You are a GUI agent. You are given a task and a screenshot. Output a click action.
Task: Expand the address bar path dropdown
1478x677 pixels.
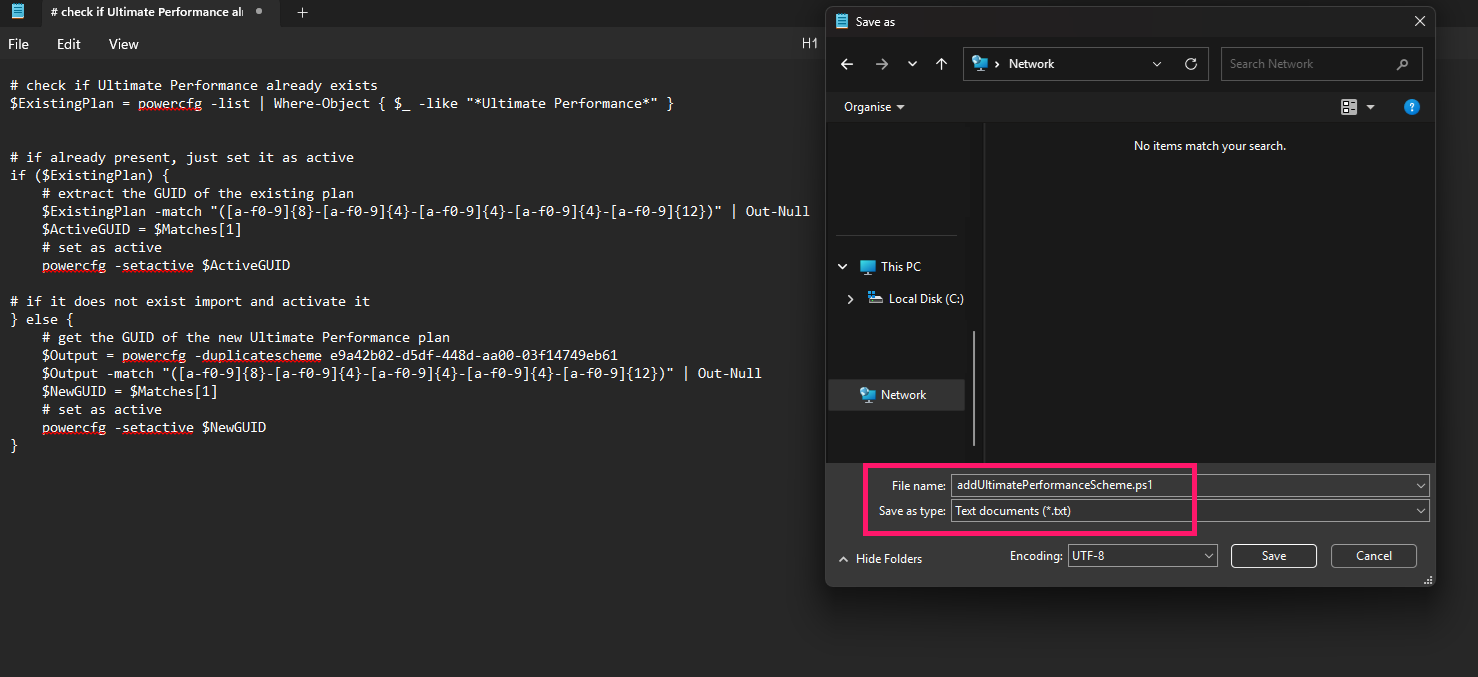pos(1157,64)
